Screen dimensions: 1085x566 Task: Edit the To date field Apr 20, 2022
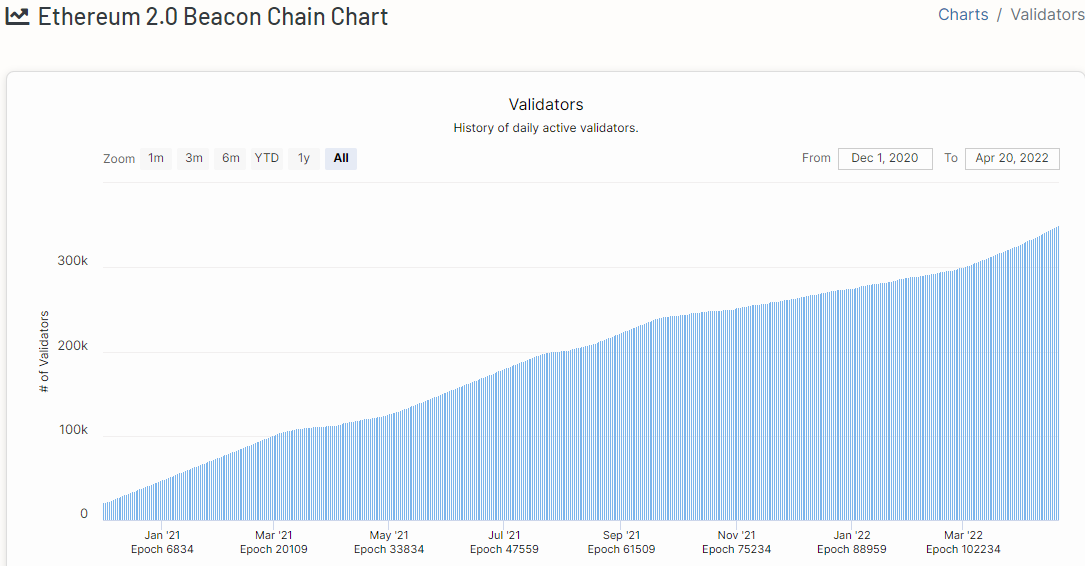click(x=1012, y=158)
